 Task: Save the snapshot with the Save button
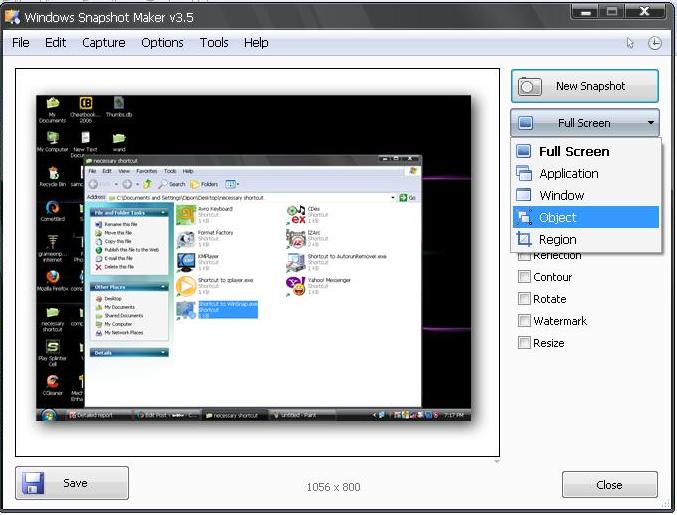coord(72,483)
